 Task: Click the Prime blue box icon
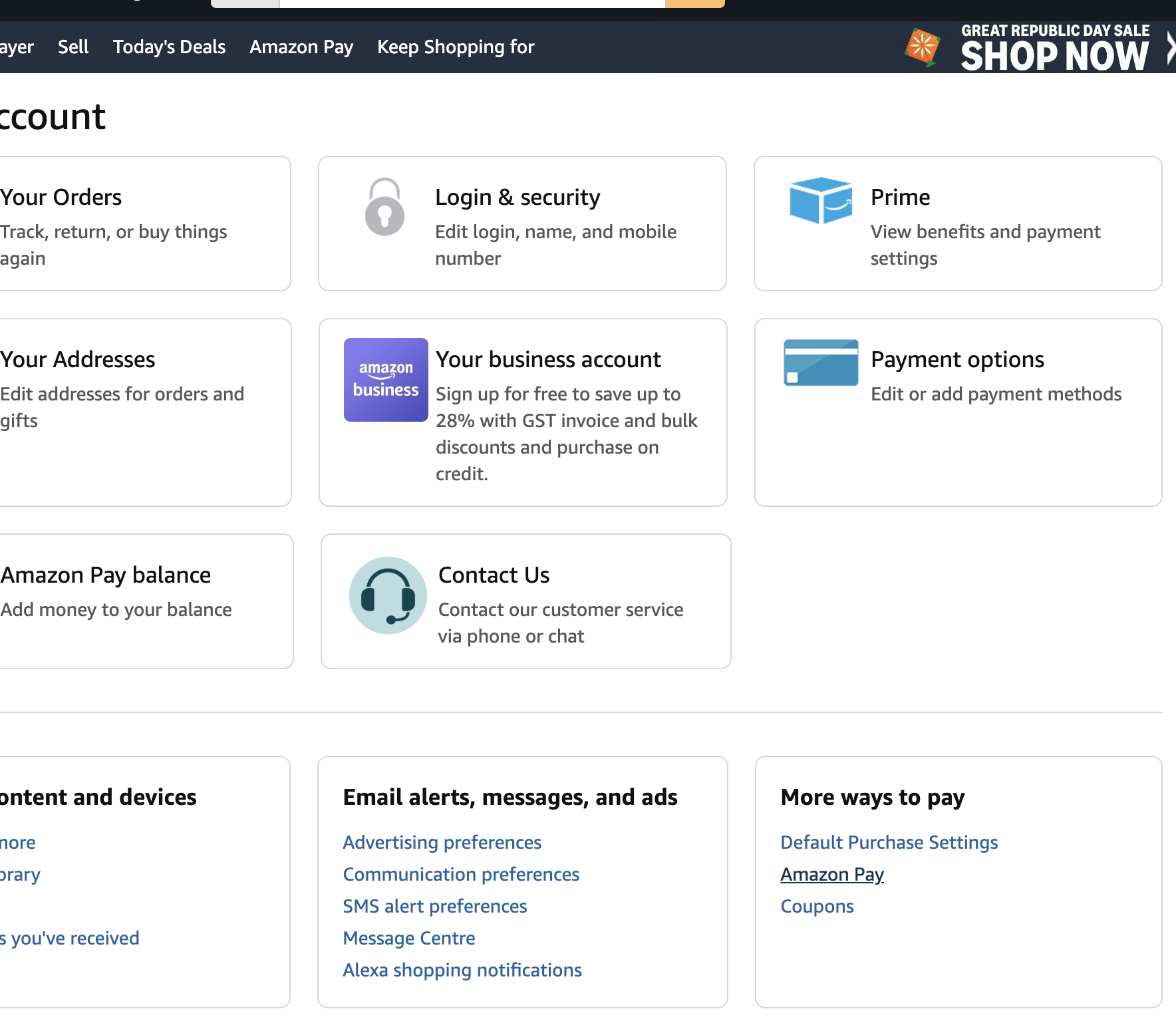click(821, 200)
